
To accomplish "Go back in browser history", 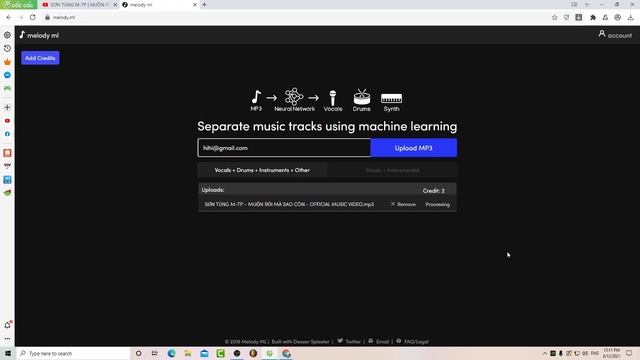I will 9,18.
